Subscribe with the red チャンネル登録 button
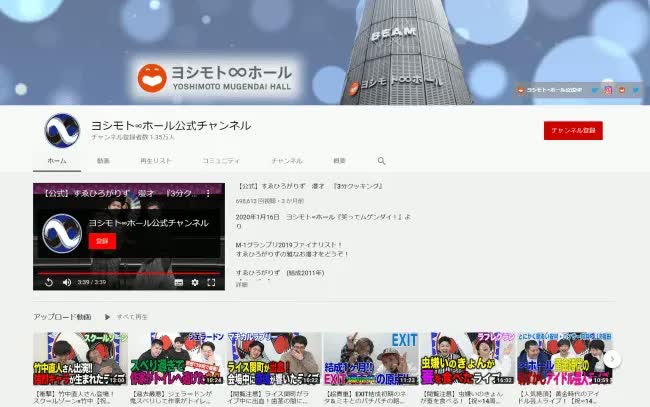 [573, 130]
